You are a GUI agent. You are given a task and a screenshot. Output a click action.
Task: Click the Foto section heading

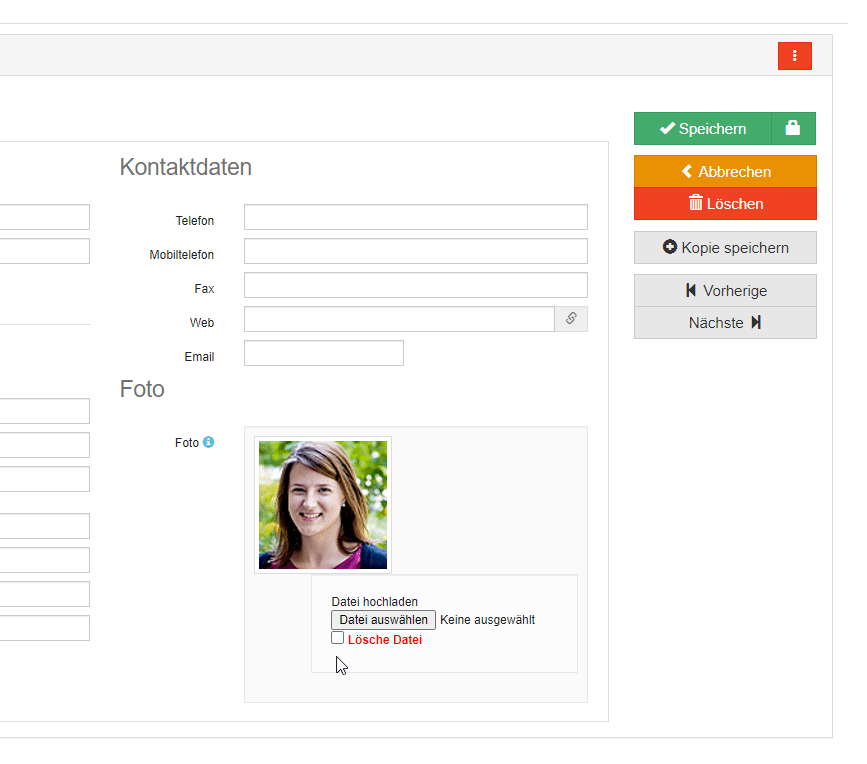point(142,389)
